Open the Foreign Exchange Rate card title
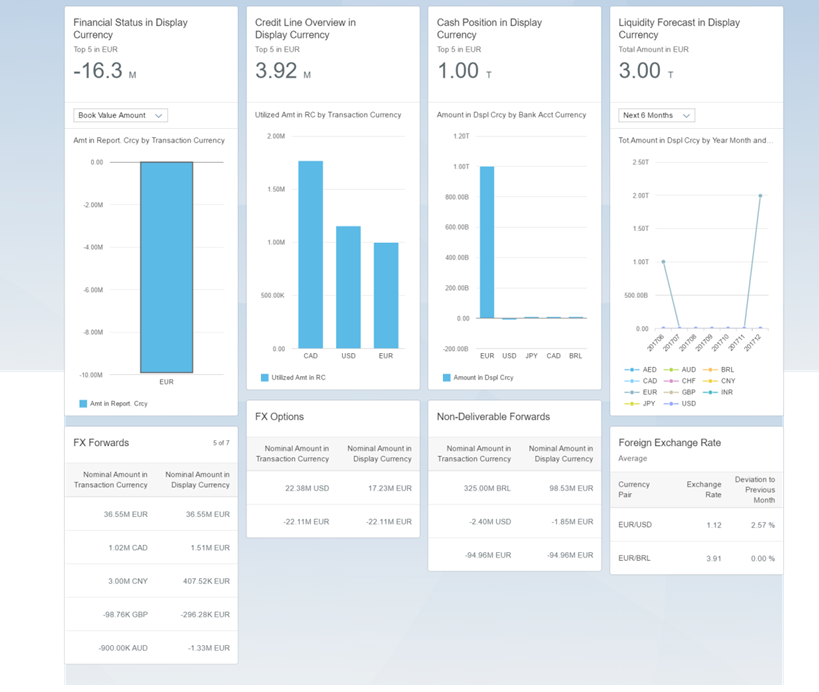819x692 pixels. pos(669,442)
